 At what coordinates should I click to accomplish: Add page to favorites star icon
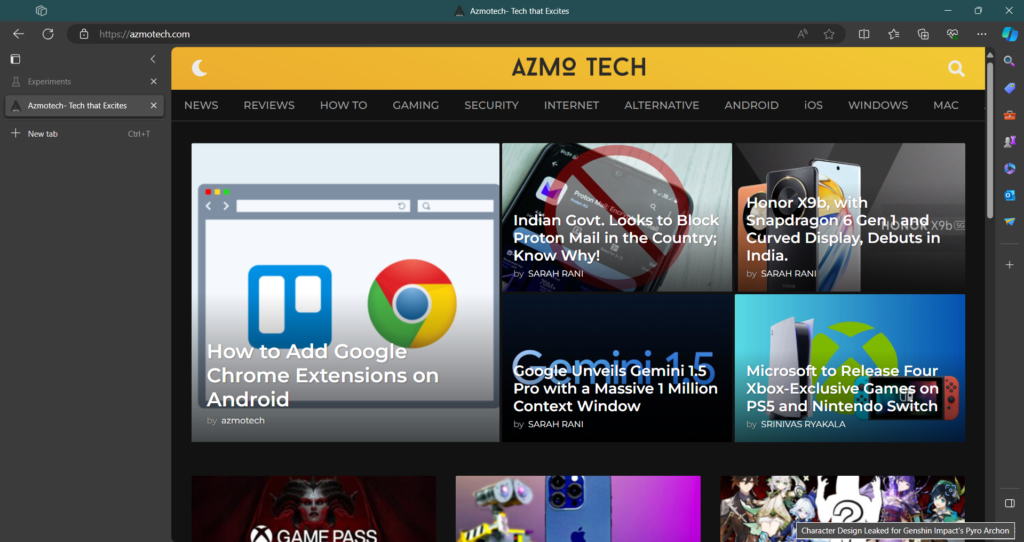pos(829,34)
